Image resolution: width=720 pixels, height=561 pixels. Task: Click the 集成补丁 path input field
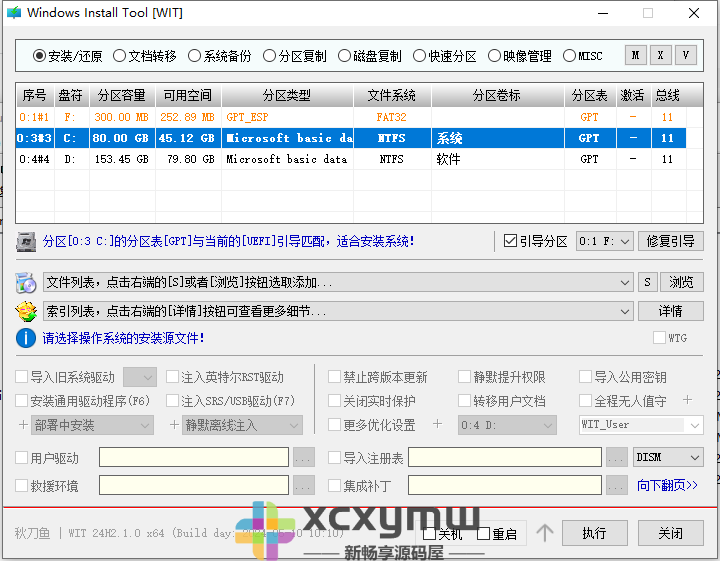coord(505,485)
